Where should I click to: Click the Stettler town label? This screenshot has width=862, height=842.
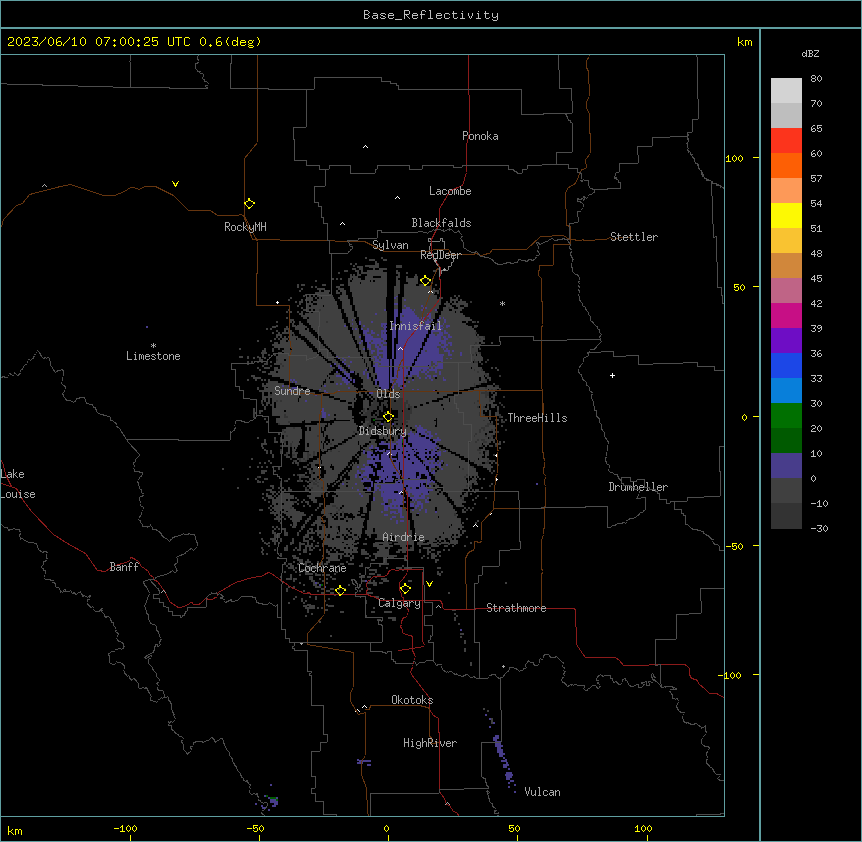(x=634, y=237)
